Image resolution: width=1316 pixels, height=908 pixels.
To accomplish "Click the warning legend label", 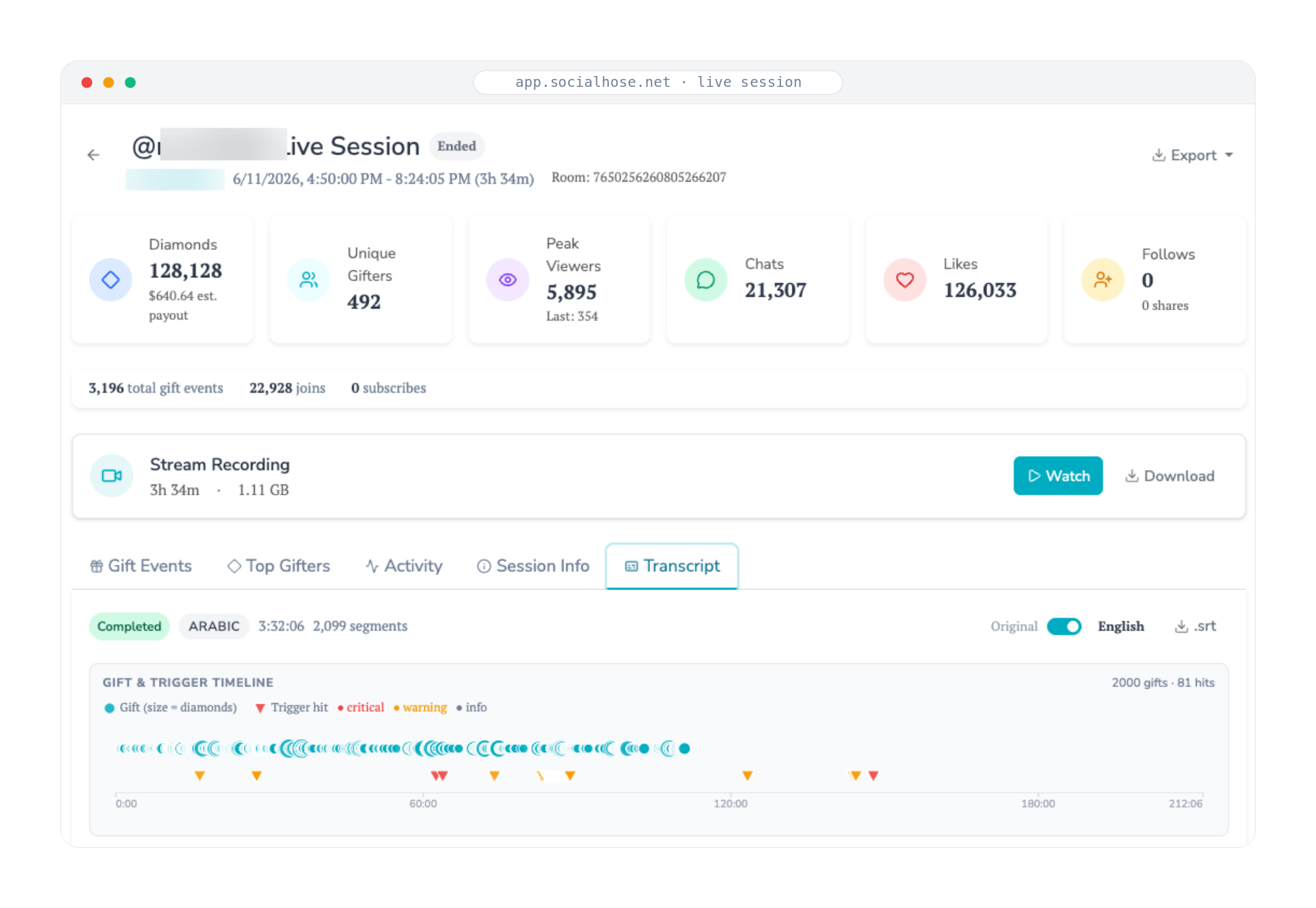I will point(424,707).
